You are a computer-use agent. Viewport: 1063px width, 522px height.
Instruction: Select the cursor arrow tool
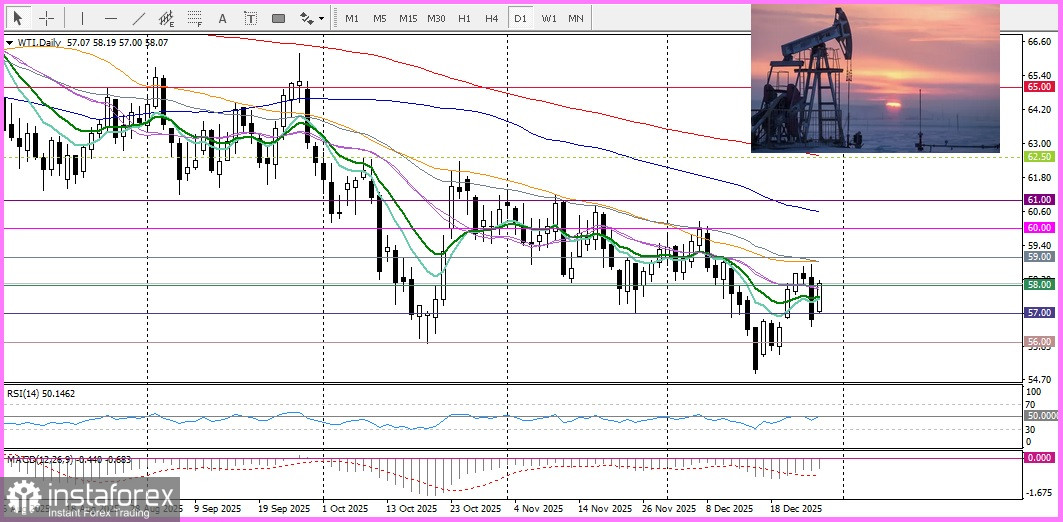coord(18,18)
